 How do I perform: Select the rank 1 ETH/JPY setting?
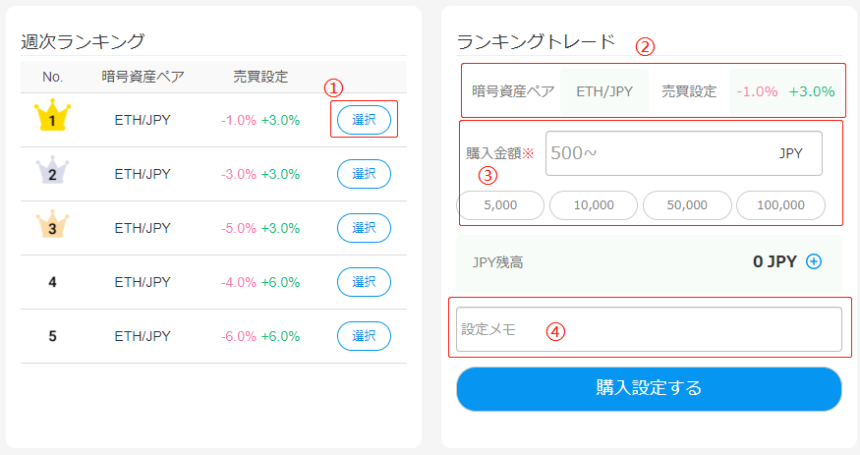pyautogui.click(x=364, y=120)
